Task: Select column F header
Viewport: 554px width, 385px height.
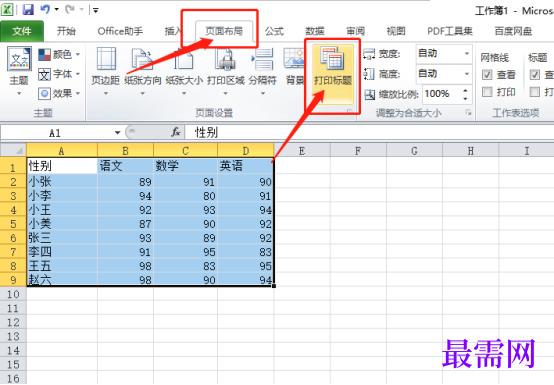Action: click(x=358, y=151)
